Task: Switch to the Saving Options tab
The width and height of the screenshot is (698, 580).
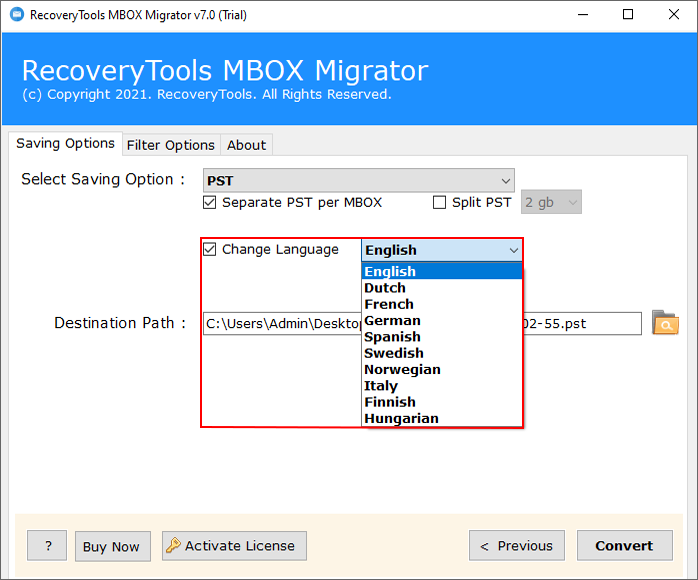Action: [65, 143]
